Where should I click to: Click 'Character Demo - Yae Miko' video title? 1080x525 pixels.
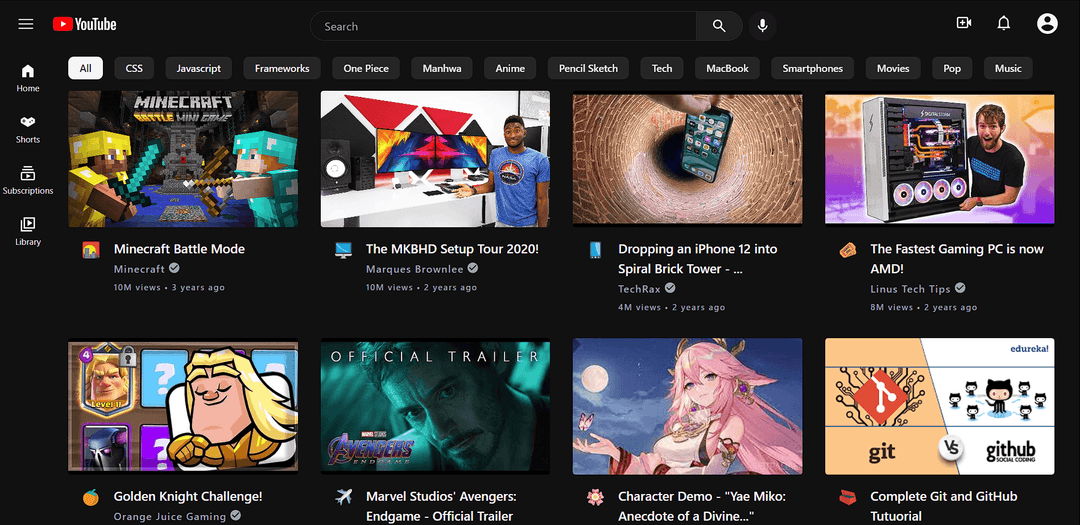tap(702, 506)
